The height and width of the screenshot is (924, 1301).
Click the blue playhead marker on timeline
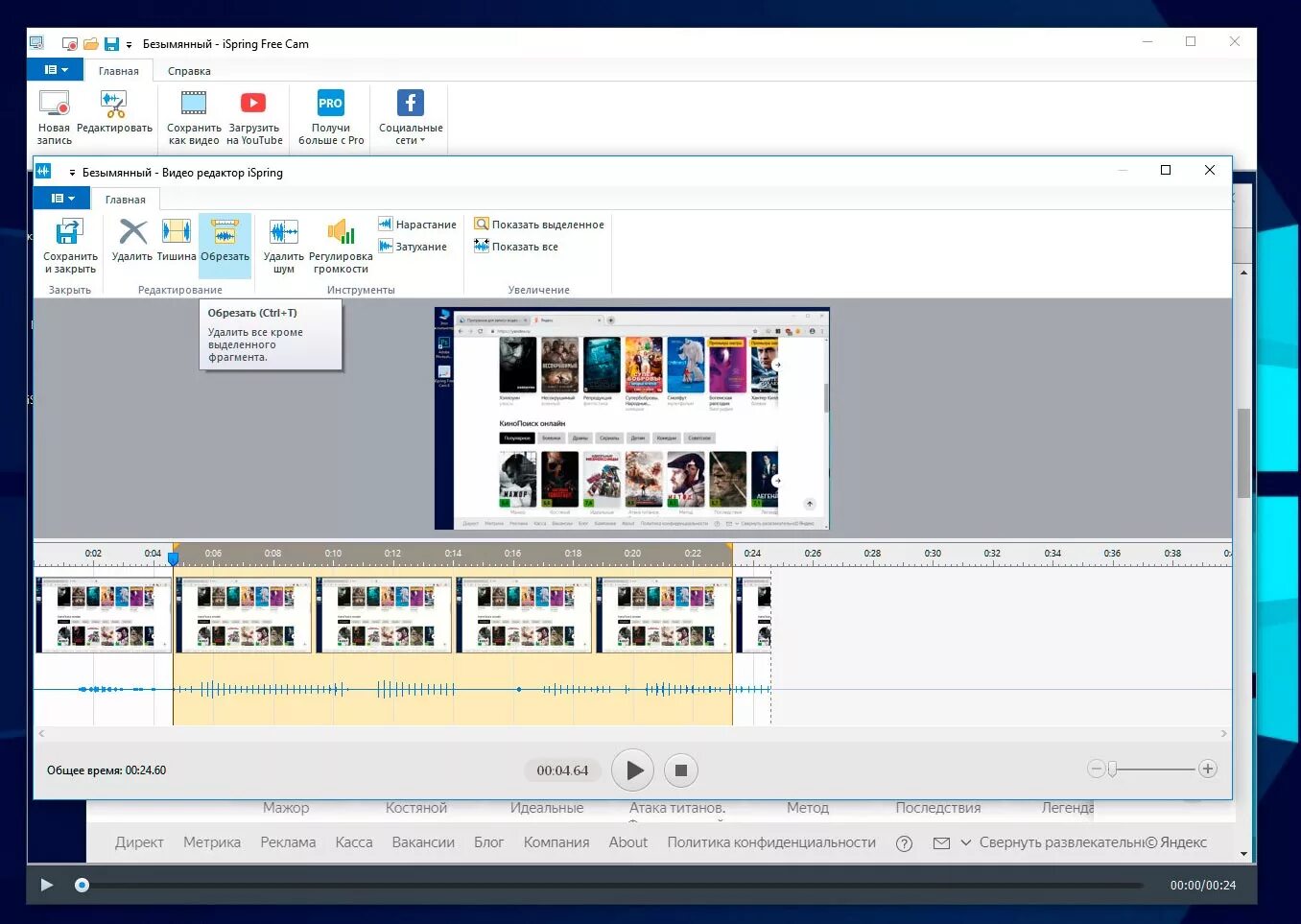[174, 557]
